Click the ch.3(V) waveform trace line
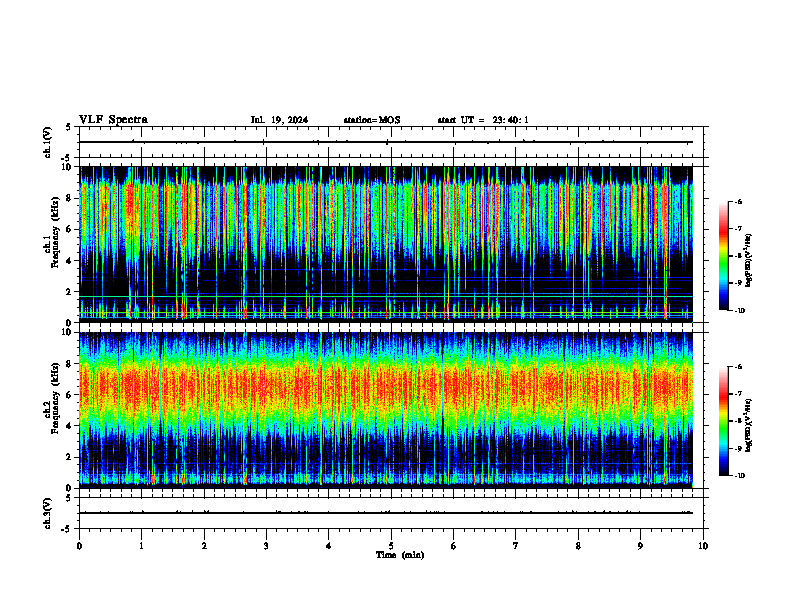The image size is (792, 612). tap(386, 513)
